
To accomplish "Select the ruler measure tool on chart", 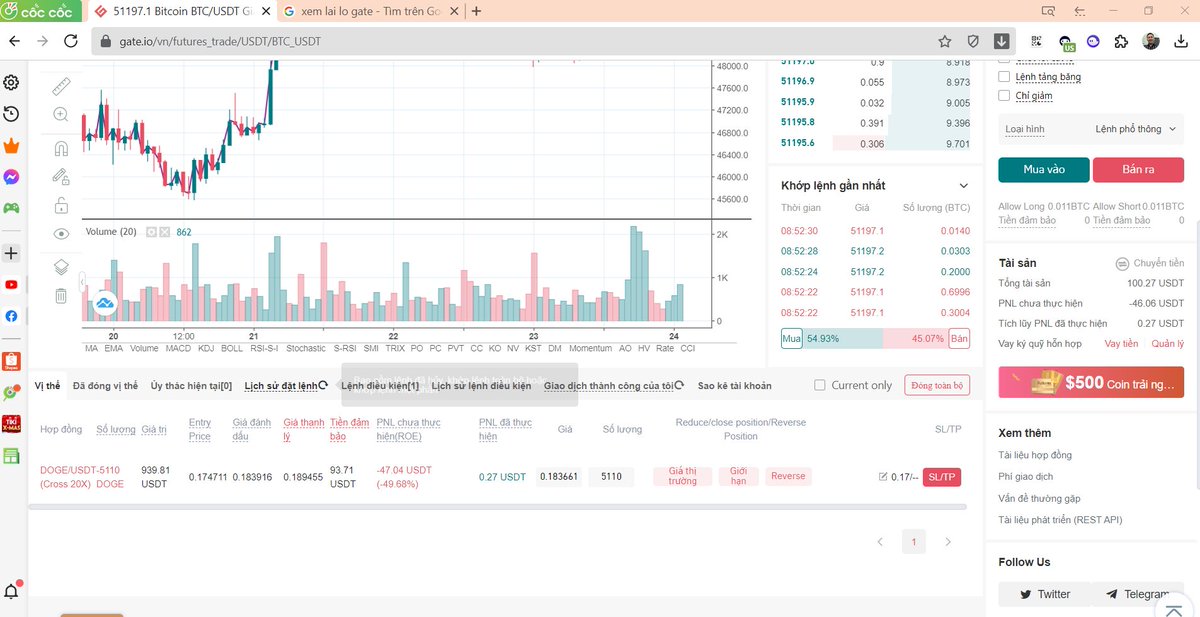I will pos(61,86).
